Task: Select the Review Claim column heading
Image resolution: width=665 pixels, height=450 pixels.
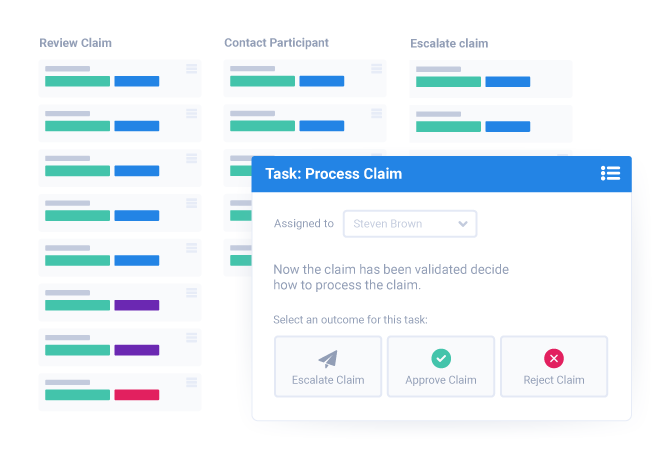Action: 75,43
